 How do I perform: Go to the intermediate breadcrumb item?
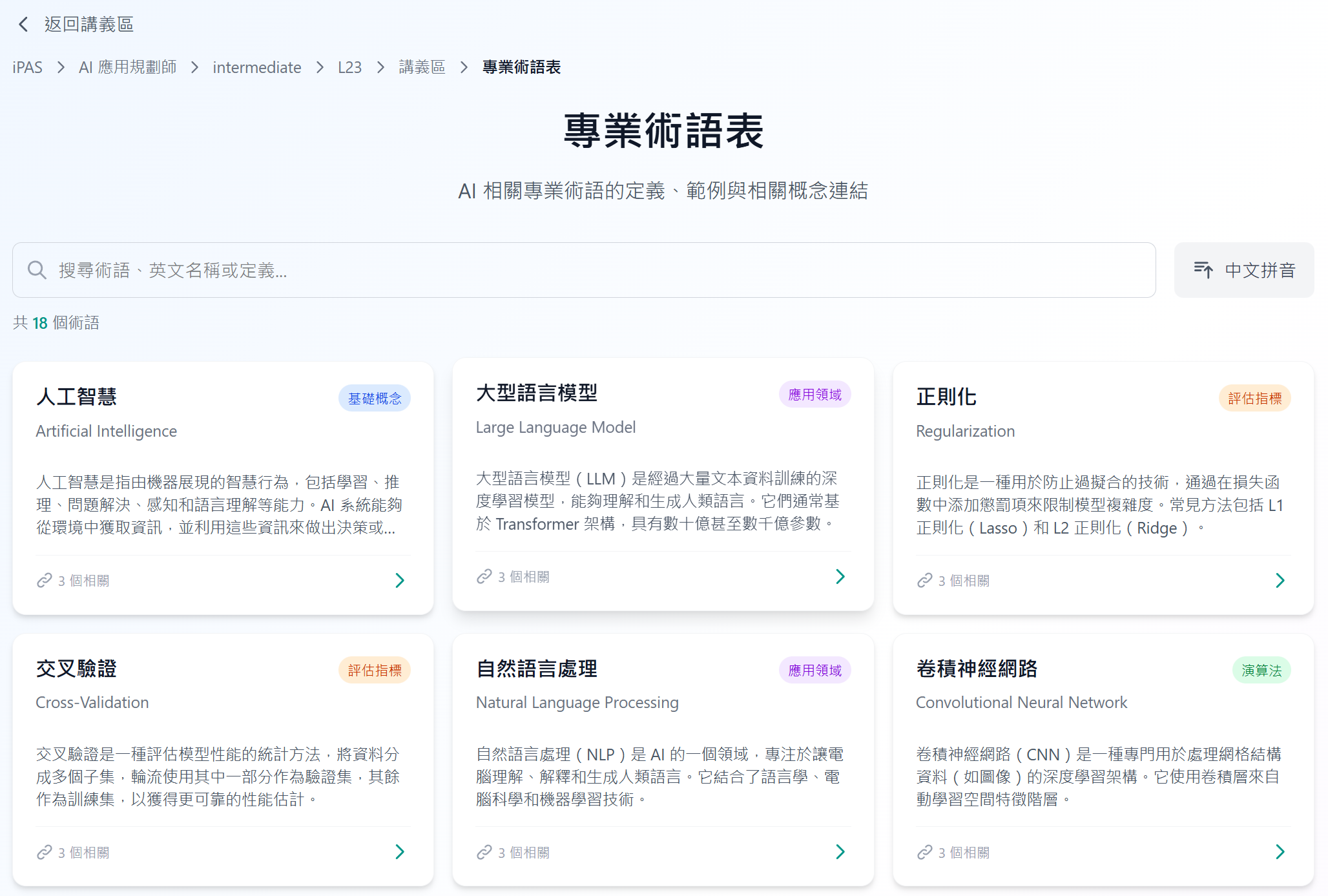point(257,67)
